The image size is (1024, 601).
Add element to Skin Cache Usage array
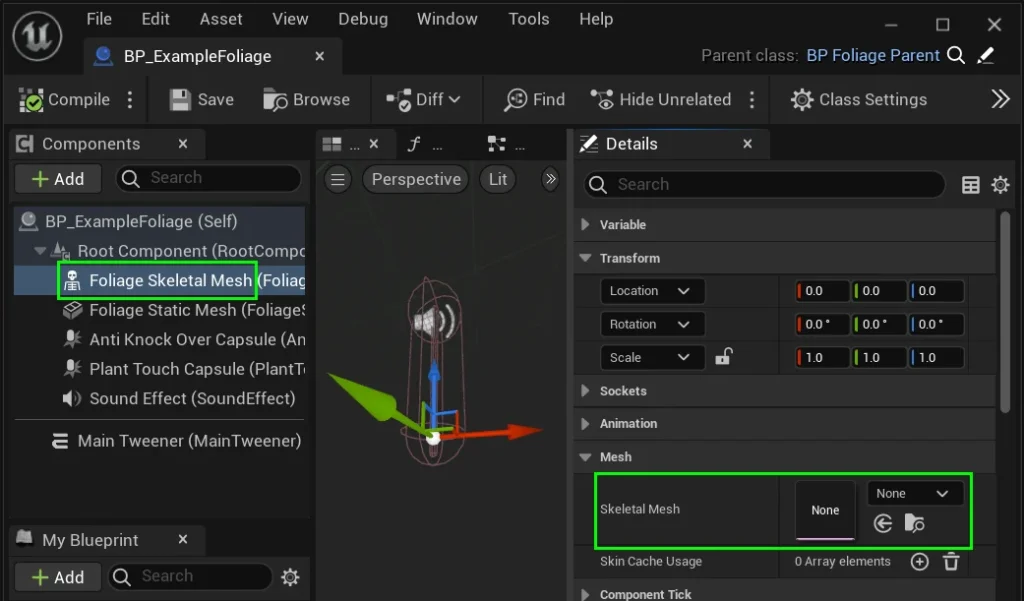click(920, 562)
